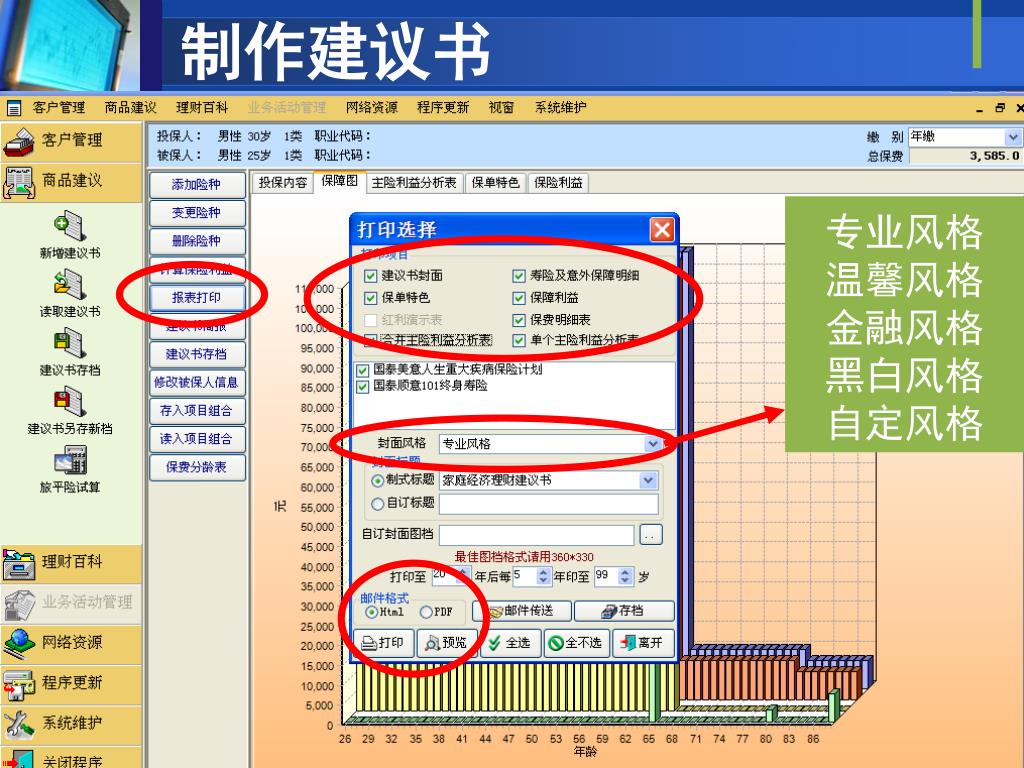Open the 网络资源 menu
Screen dimensions: 1024x768
click(372, 108)
